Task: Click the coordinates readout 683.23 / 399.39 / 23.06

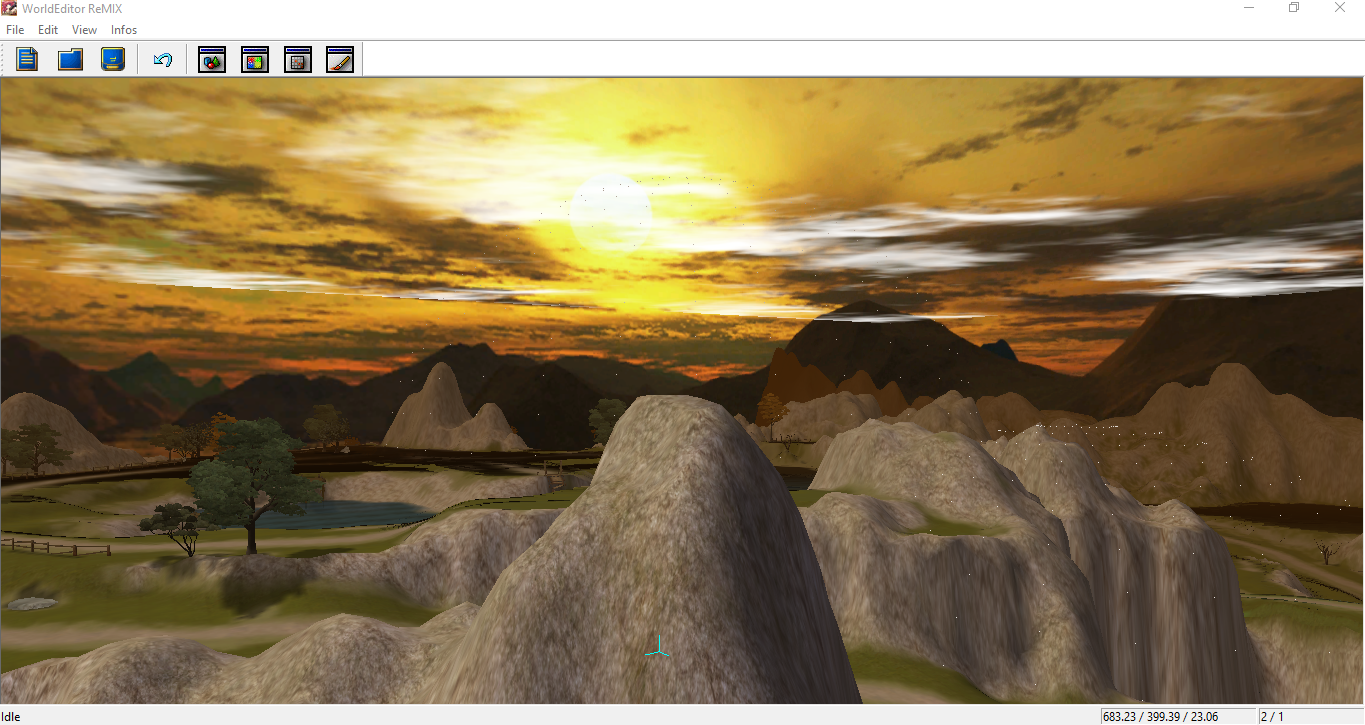Action: [x=1160, y=716]
